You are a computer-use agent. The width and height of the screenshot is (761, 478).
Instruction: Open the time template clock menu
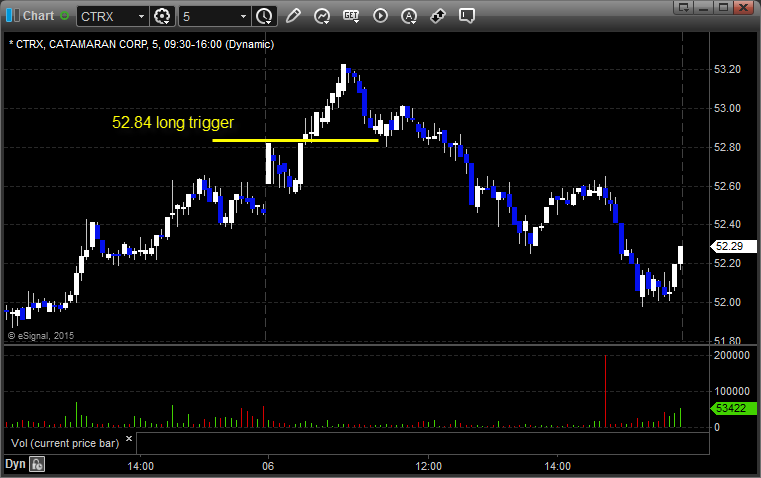(x=265, y=16)
